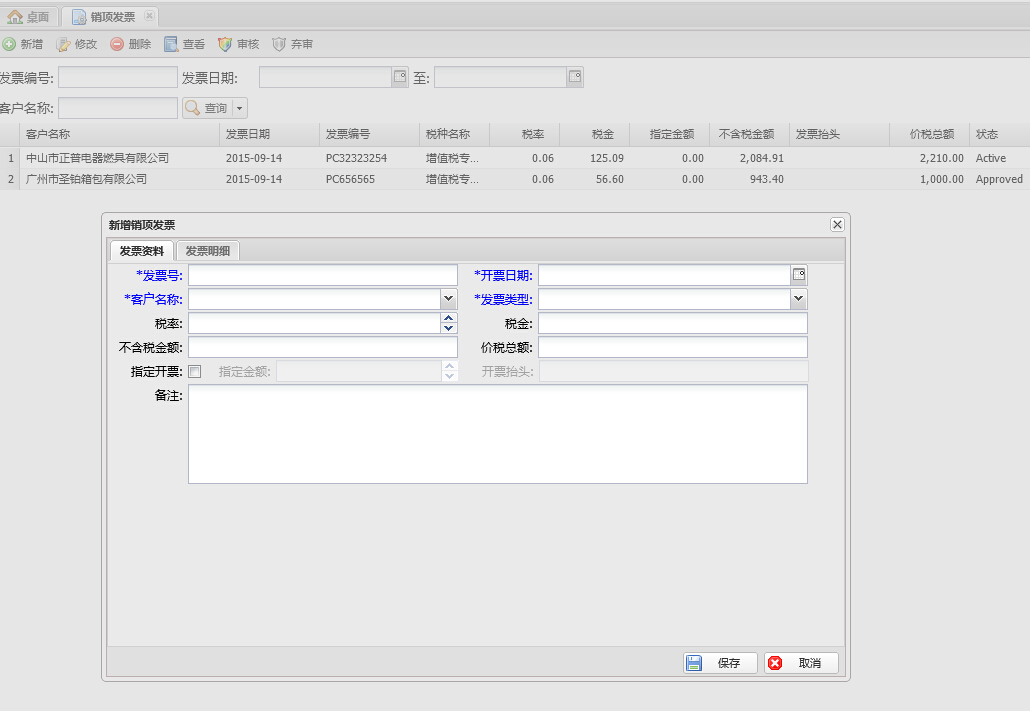Close the 销项发票 tab

149,16
